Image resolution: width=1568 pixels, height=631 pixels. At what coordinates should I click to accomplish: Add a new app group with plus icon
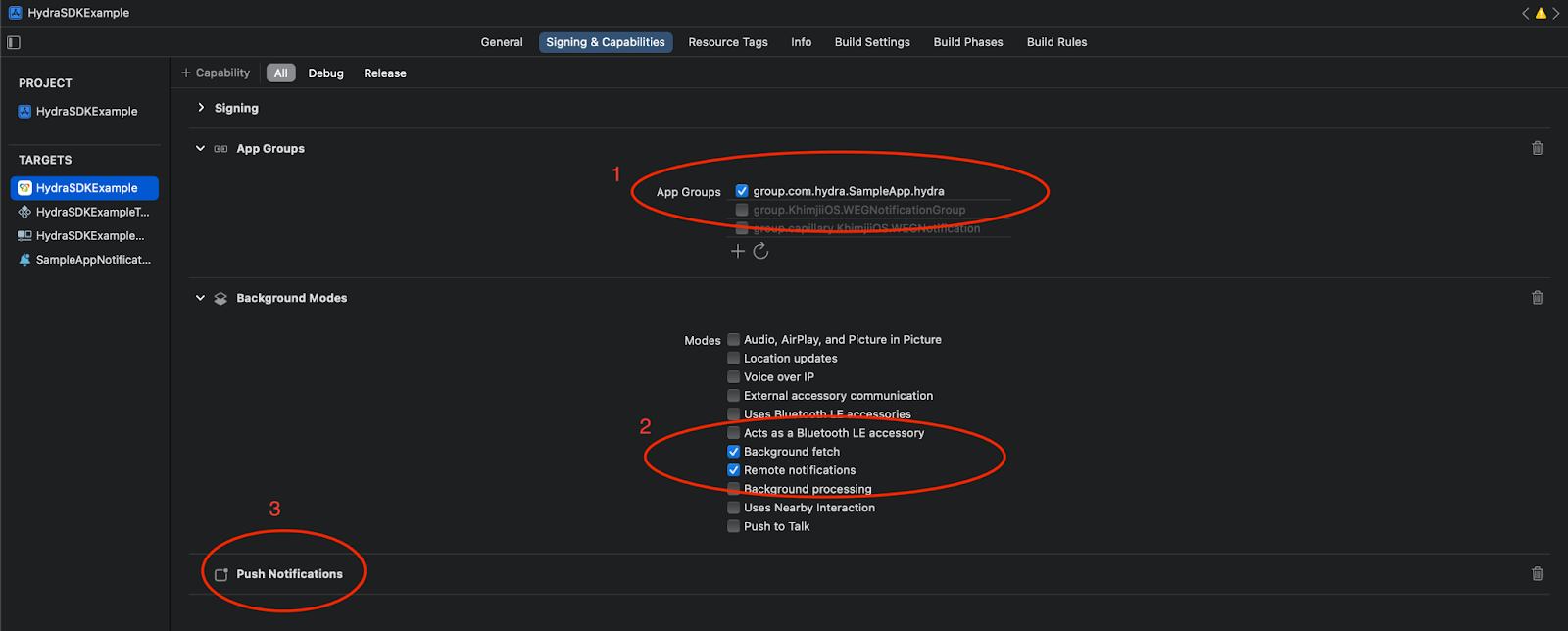click(738, 251)
